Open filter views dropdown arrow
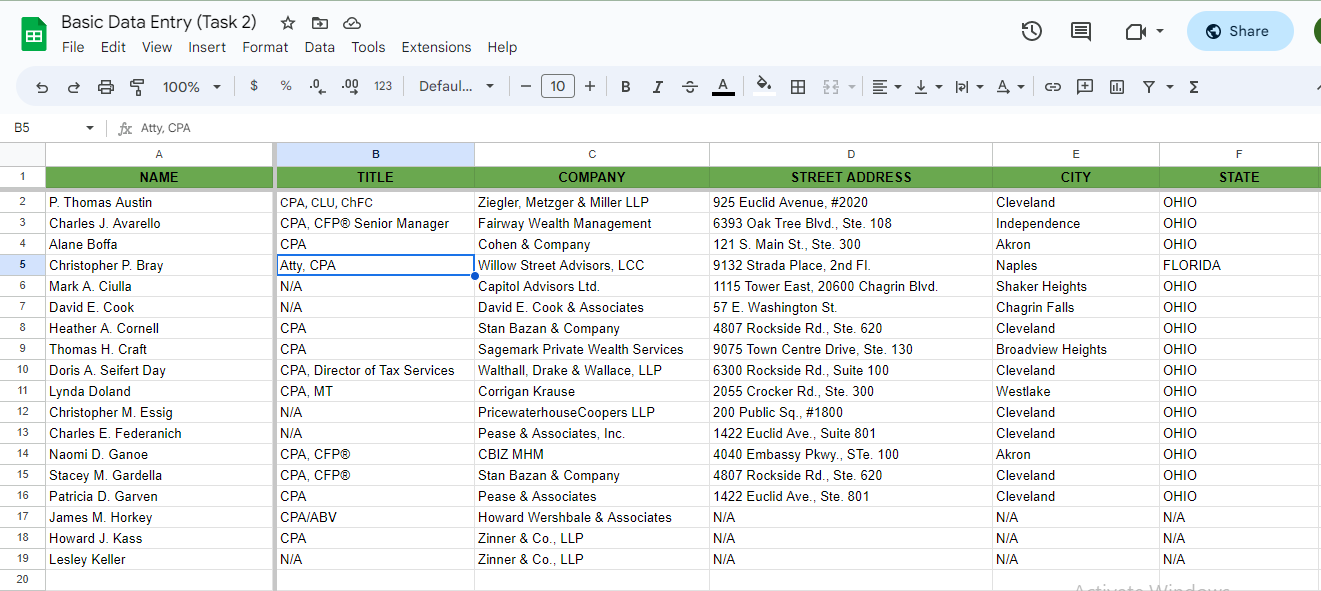 tap(1170, 87)
